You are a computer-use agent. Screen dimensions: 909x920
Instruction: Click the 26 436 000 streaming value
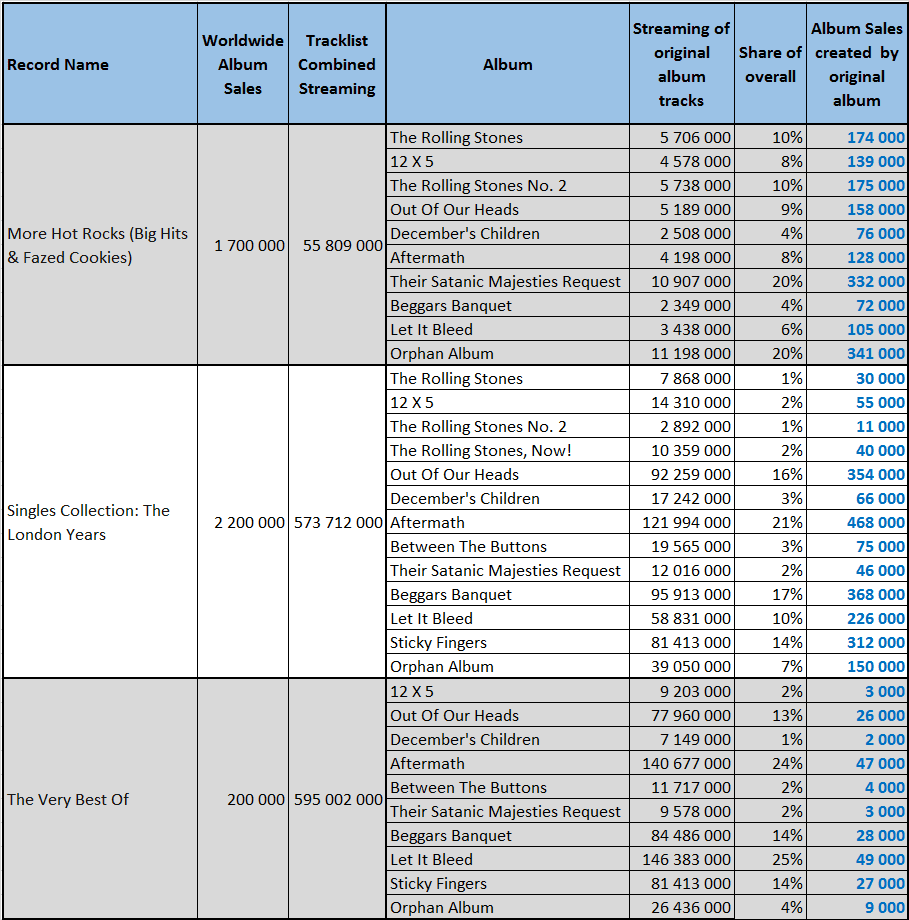coord(691,908)
